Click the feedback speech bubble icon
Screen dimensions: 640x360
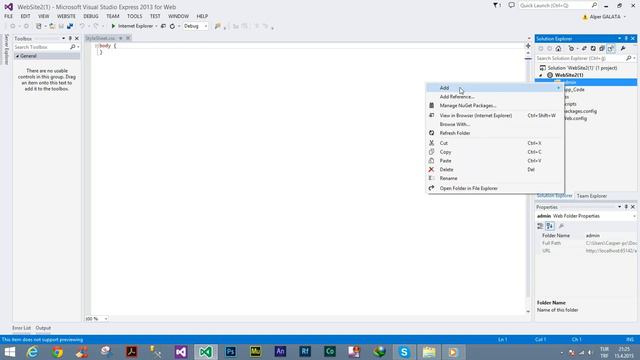[511, 5]
